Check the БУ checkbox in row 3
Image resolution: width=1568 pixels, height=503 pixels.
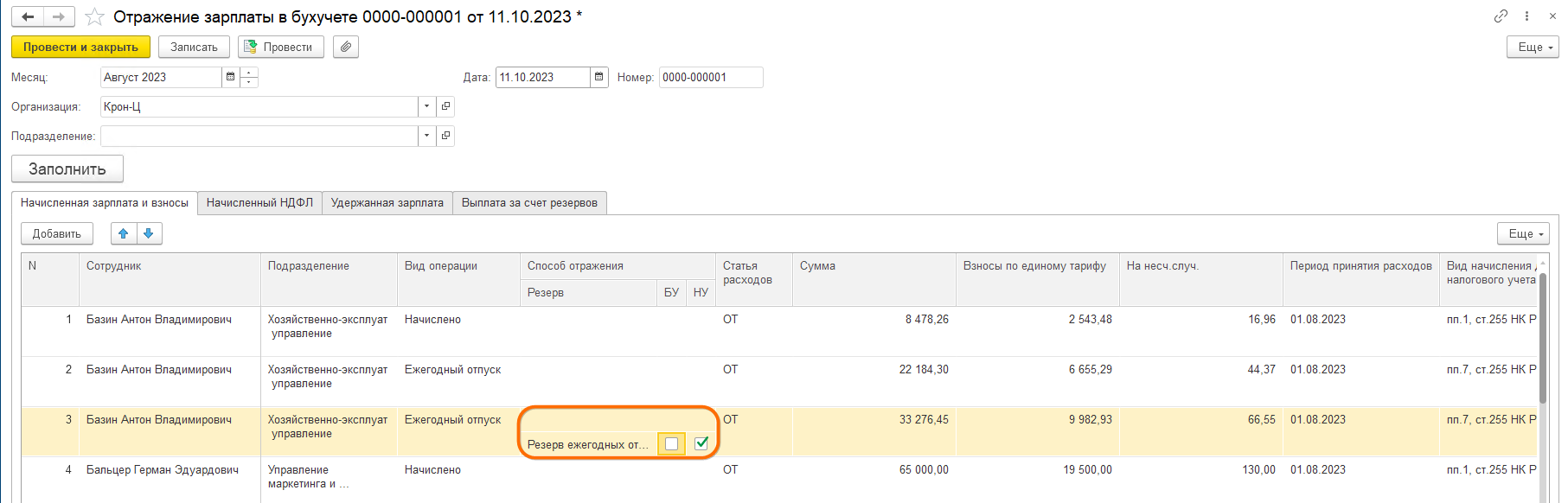[x=671, y=444]
